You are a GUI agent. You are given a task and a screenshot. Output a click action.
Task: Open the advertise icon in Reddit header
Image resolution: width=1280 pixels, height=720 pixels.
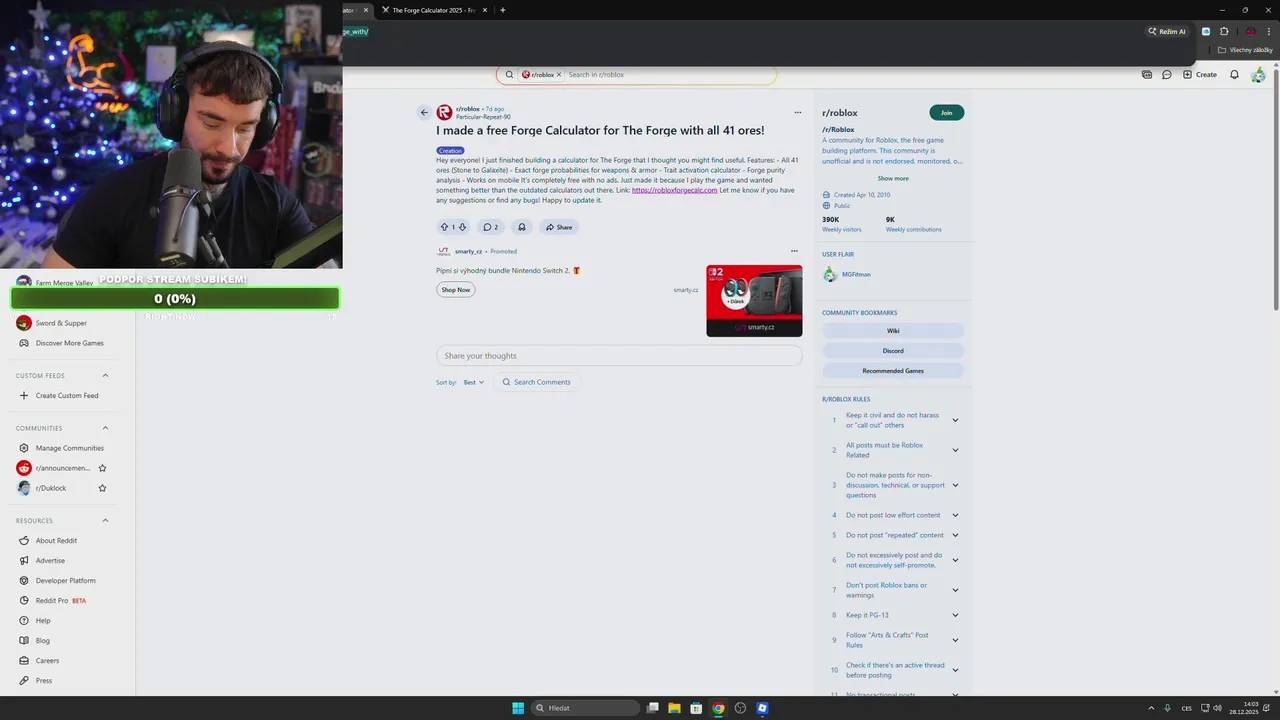coord(1147,75)
